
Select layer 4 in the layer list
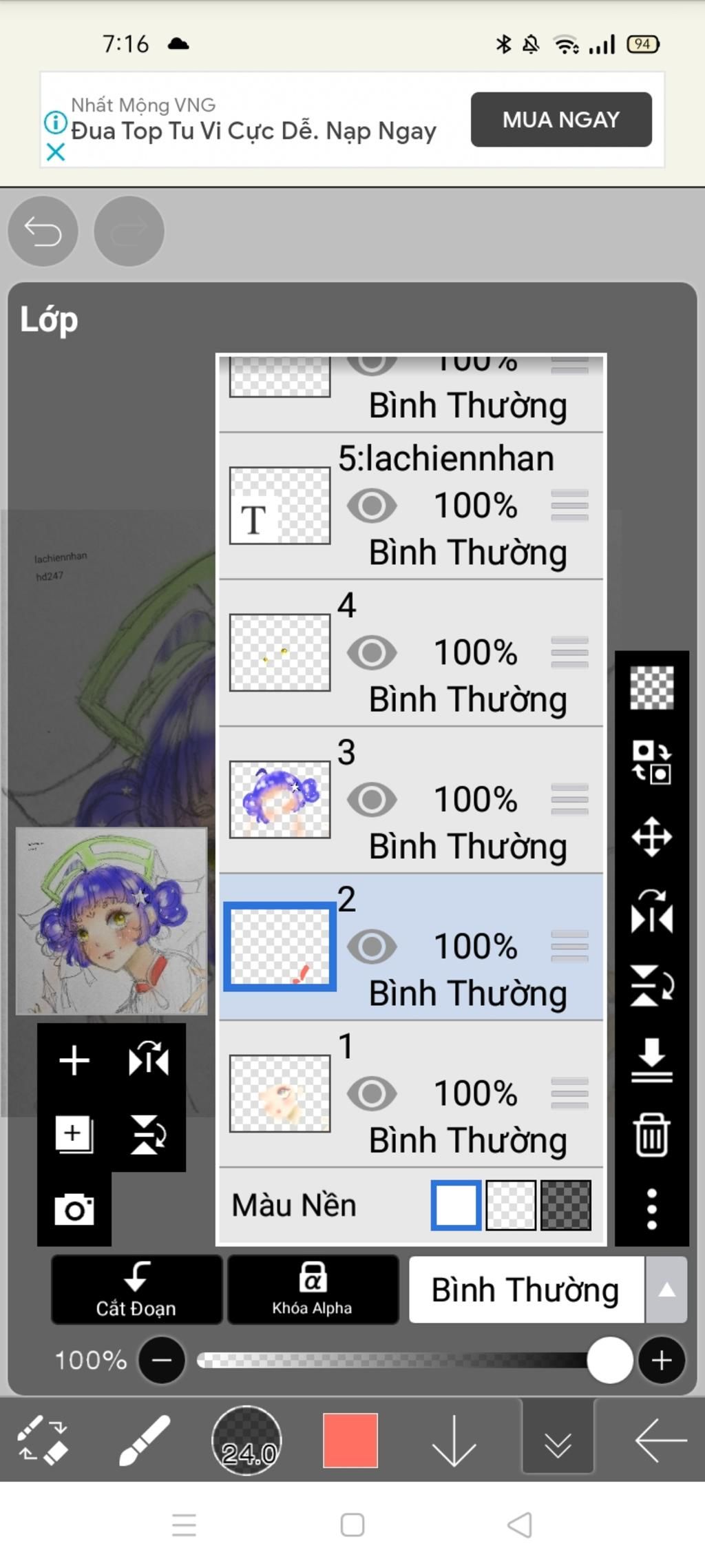tap(411, 652)
